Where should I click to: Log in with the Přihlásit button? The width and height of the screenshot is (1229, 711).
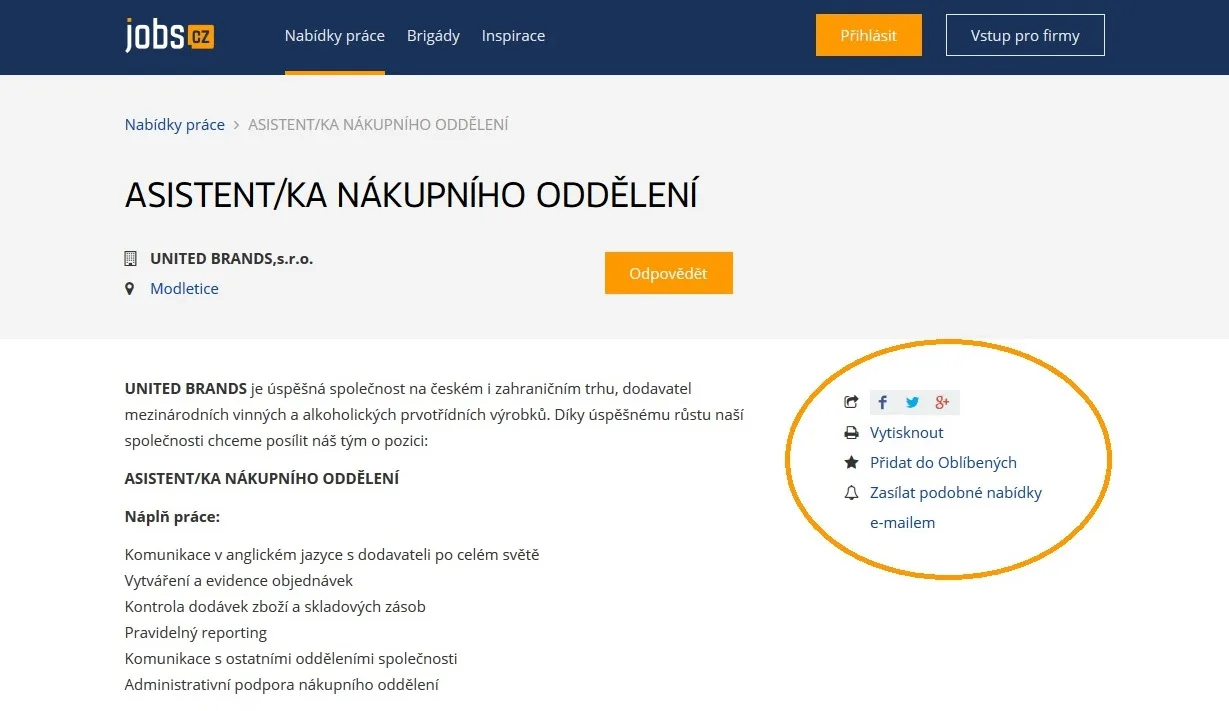(x=868, y=35)
